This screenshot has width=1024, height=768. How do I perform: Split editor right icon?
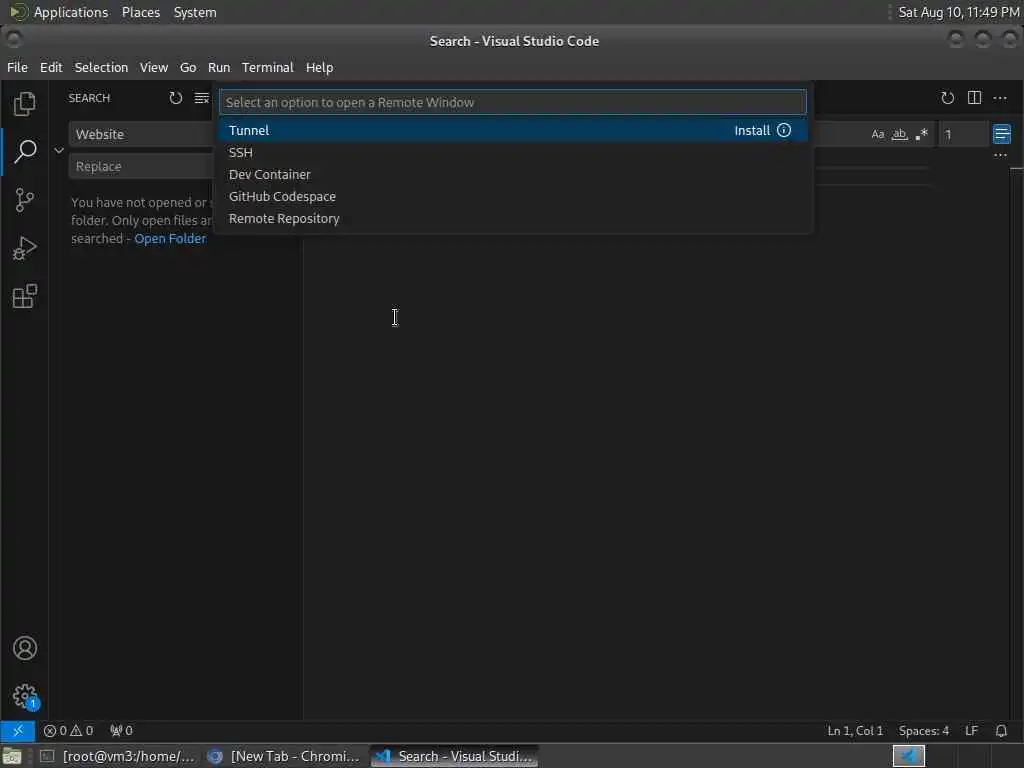[x=974, y=98]
